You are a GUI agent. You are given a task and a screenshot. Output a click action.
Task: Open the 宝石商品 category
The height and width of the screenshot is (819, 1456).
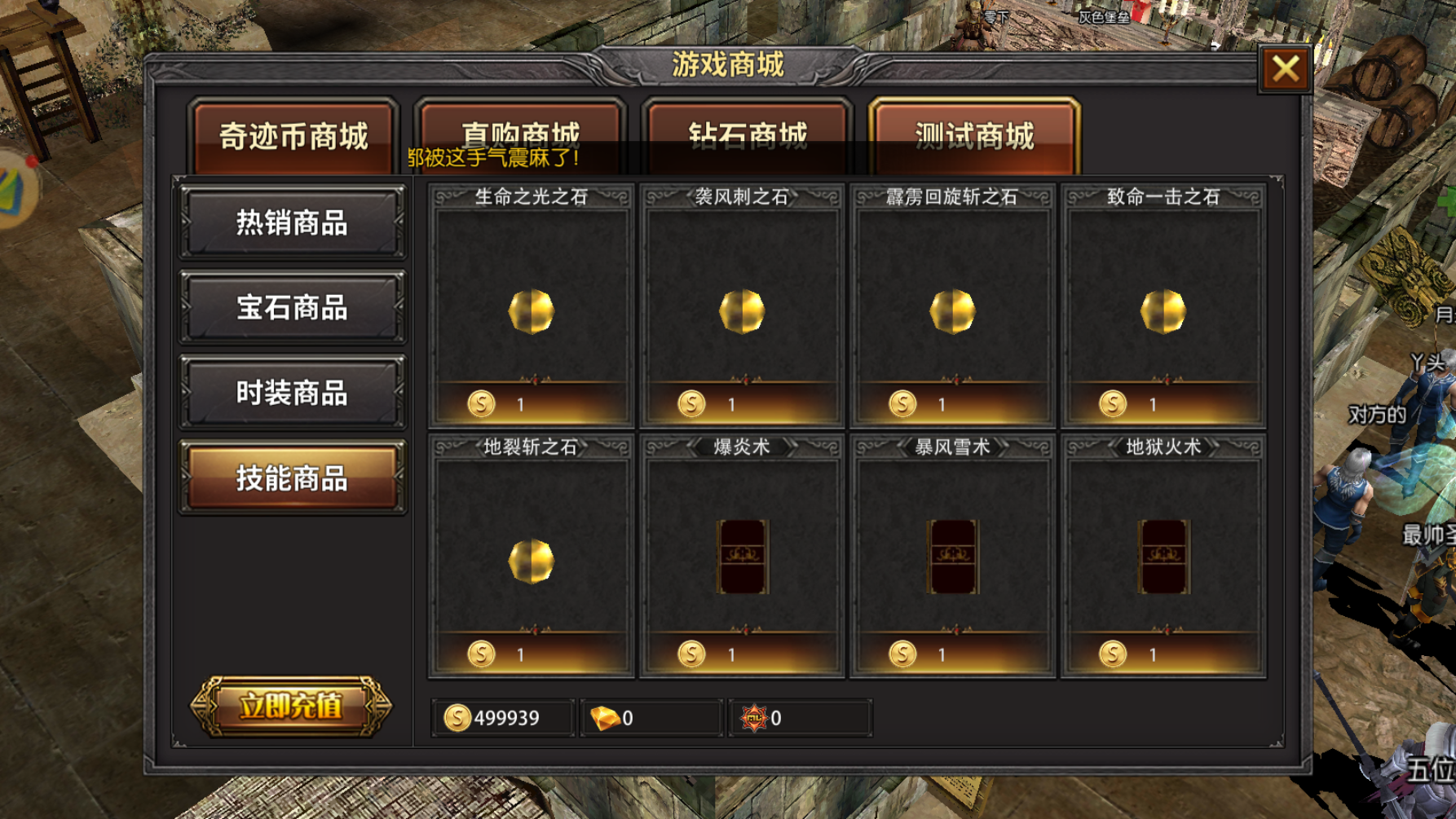point(293,308)
